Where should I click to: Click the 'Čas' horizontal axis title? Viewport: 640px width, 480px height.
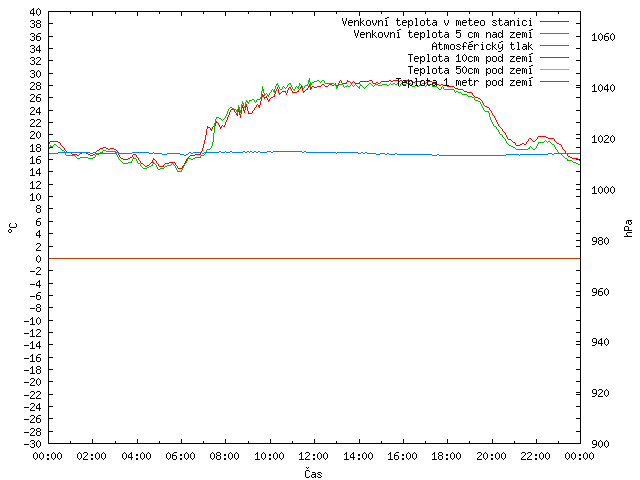point(313,473)
